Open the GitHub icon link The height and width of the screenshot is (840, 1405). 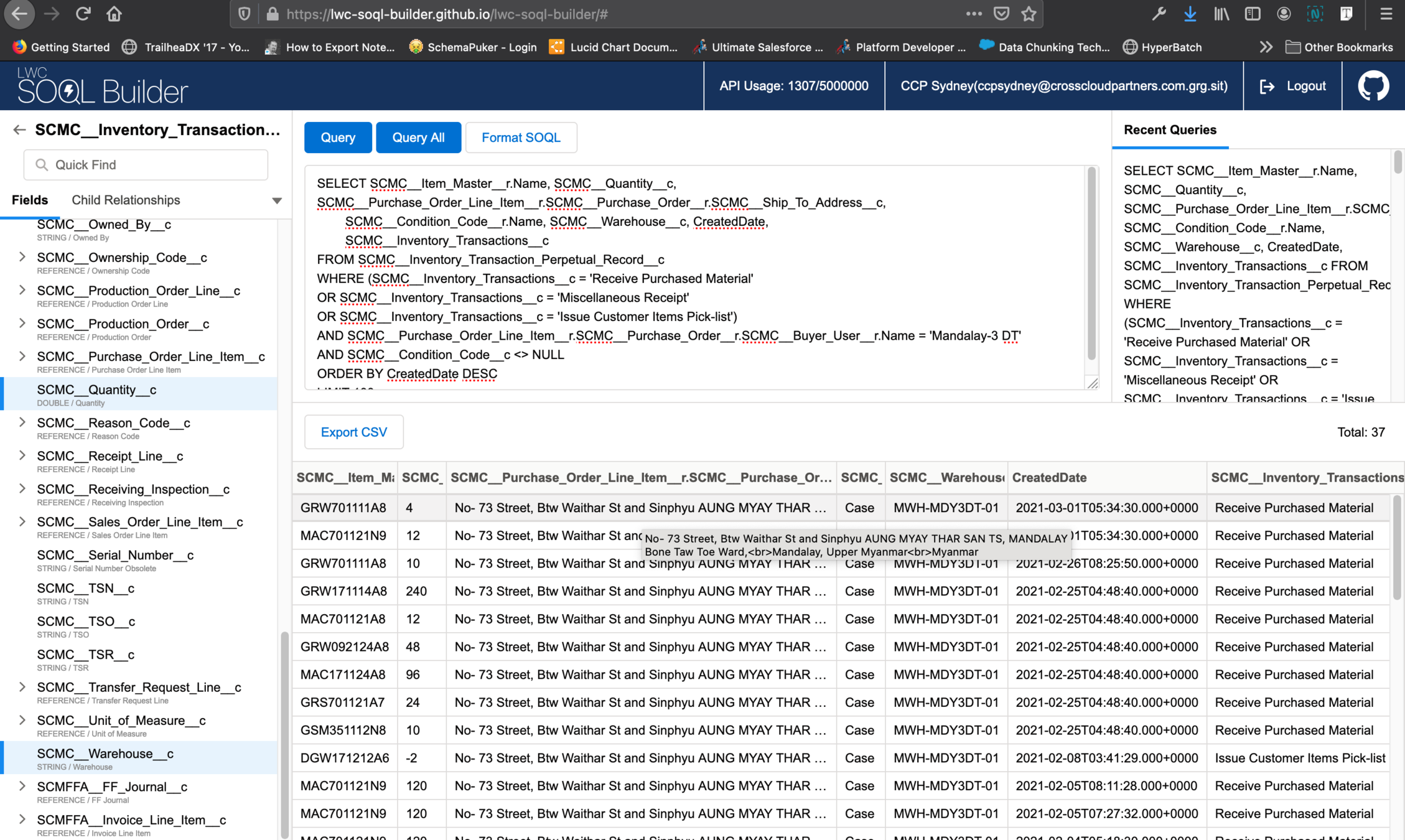click(x=1373, y=86)
